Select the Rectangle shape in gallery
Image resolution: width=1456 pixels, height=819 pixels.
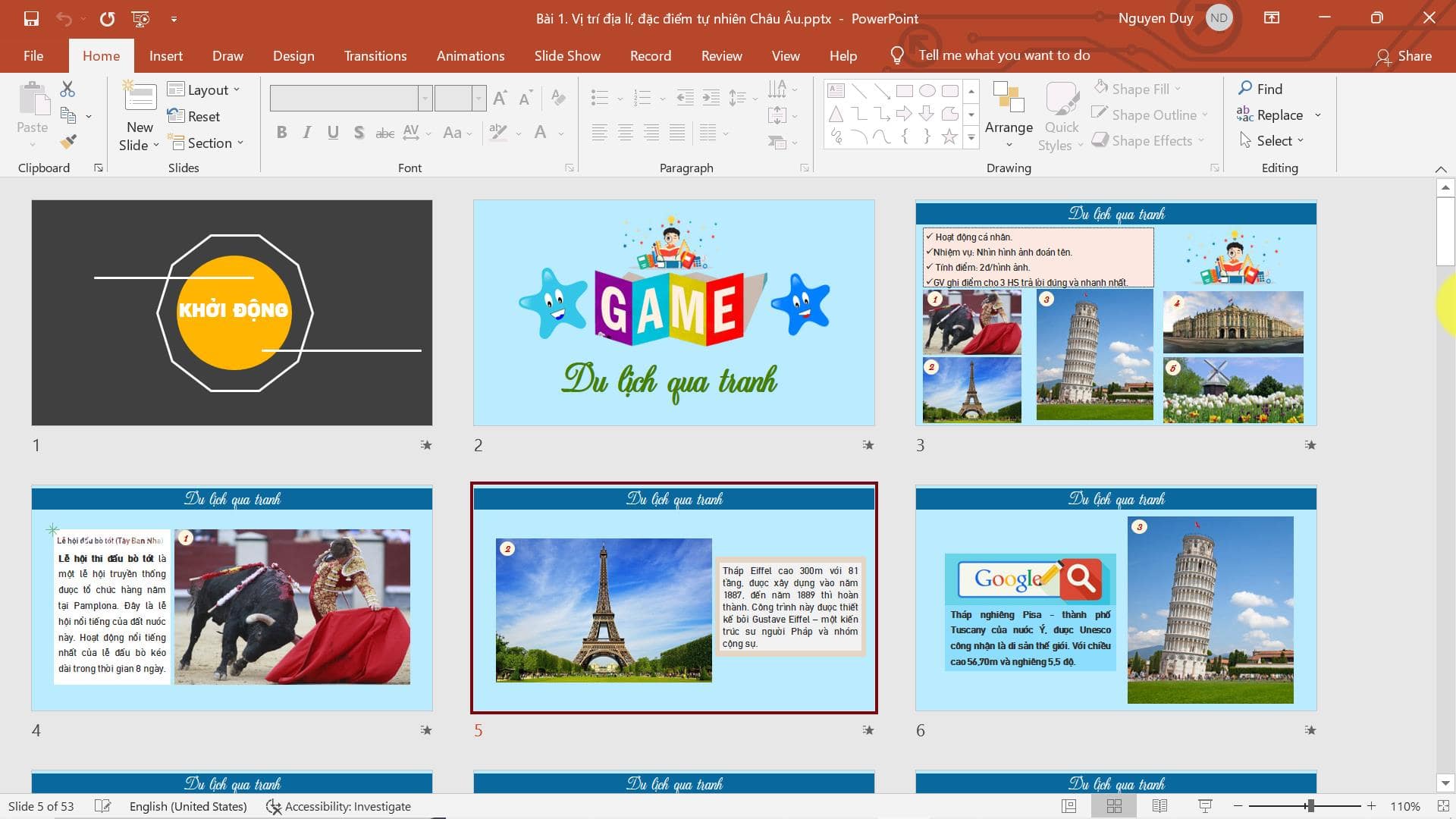(x=904, y=91)
